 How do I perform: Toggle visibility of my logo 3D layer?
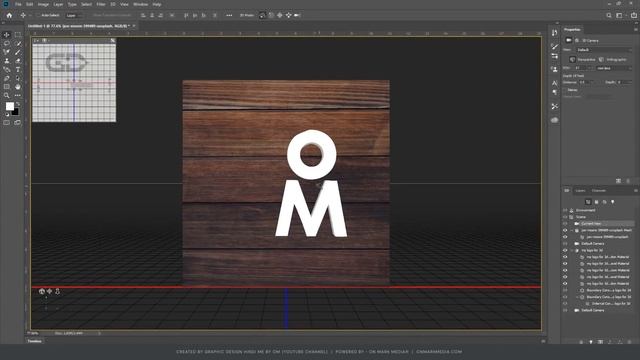(565, 250)
